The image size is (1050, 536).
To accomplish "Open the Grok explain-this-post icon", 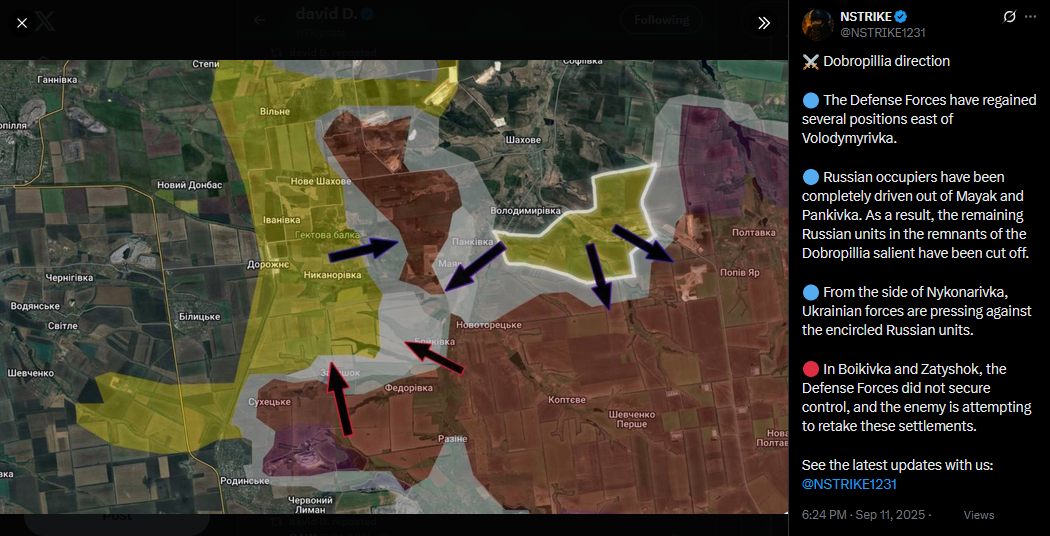I will (x=1009, y=17).
